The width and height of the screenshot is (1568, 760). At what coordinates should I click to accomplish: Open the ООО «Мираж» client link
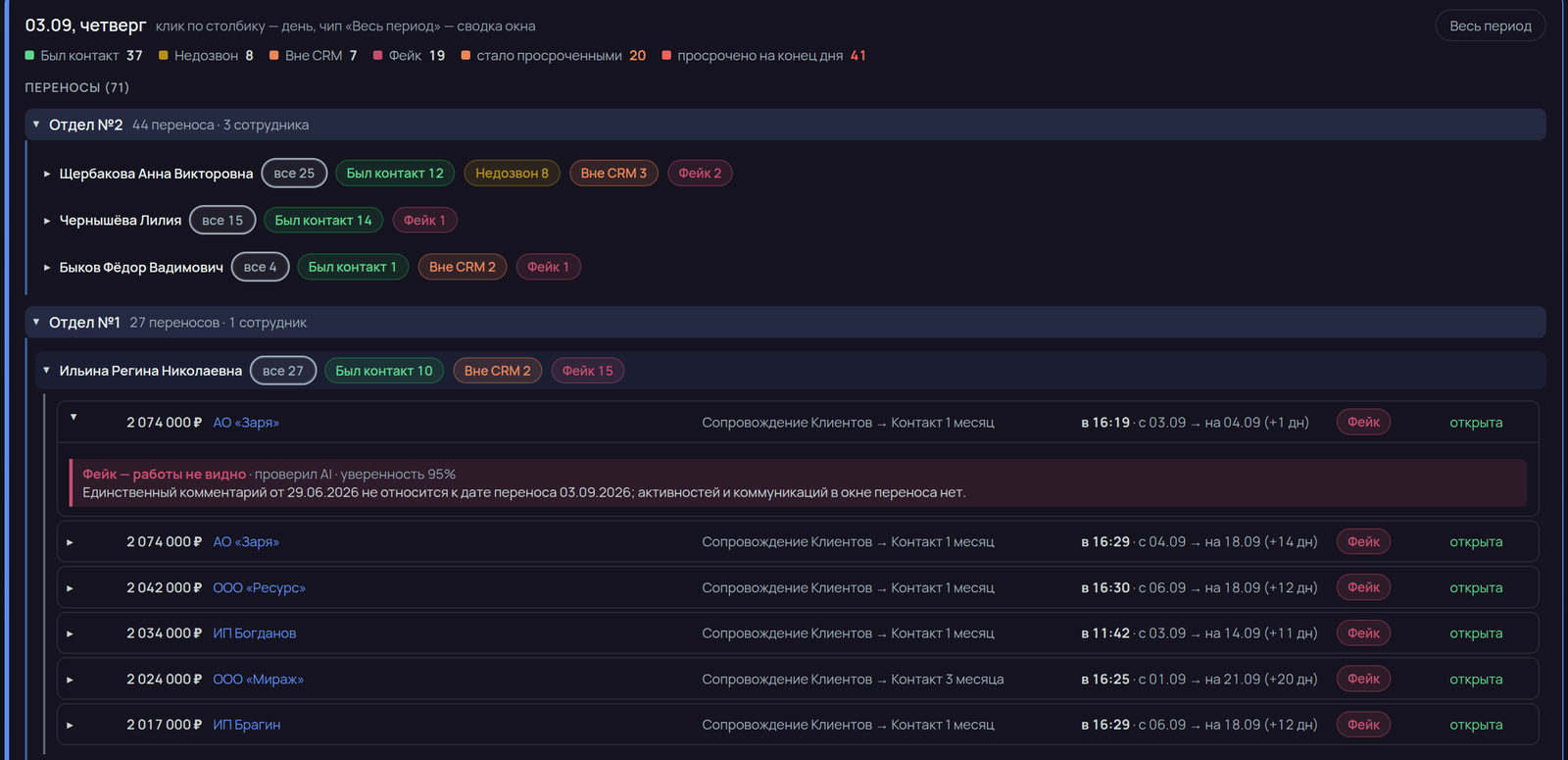[259, 679]
